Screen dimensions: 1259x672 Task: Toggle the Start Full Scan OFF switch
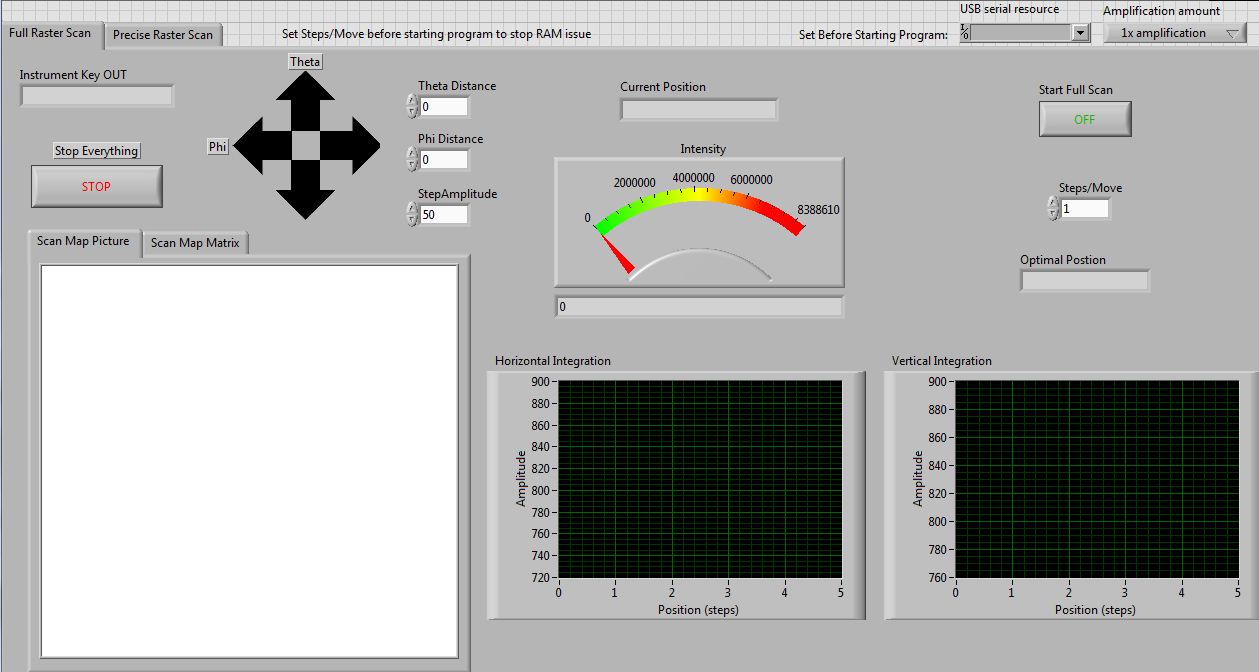pyautogui.click(x=1085, y=119)
